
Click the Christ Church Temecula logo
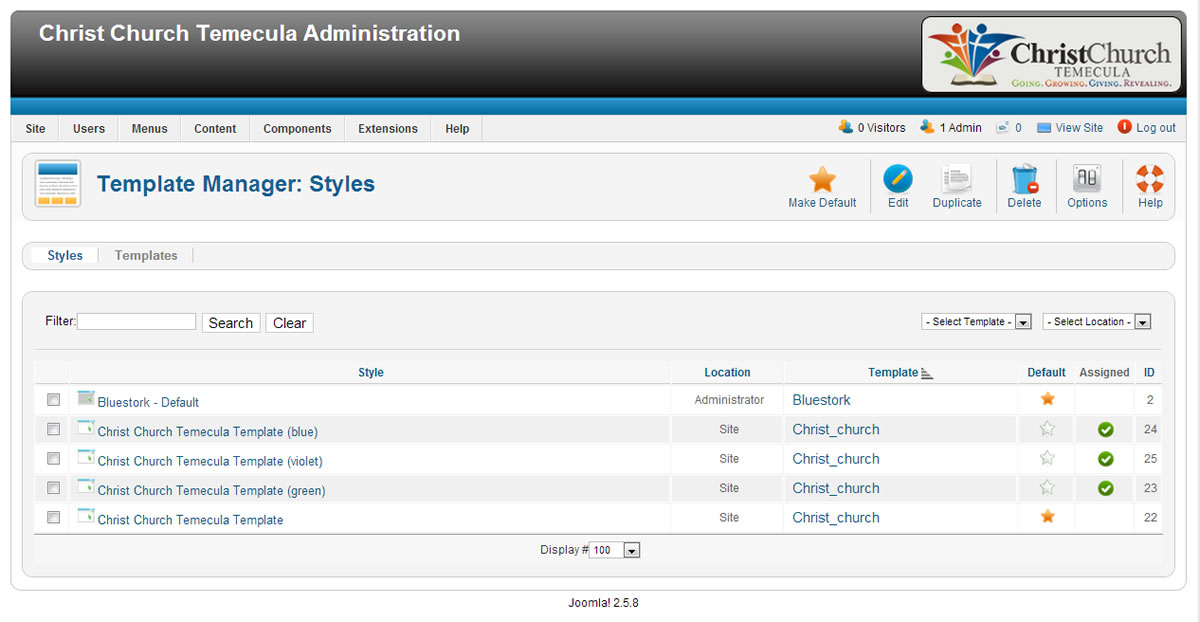(x=1049, y=55)
